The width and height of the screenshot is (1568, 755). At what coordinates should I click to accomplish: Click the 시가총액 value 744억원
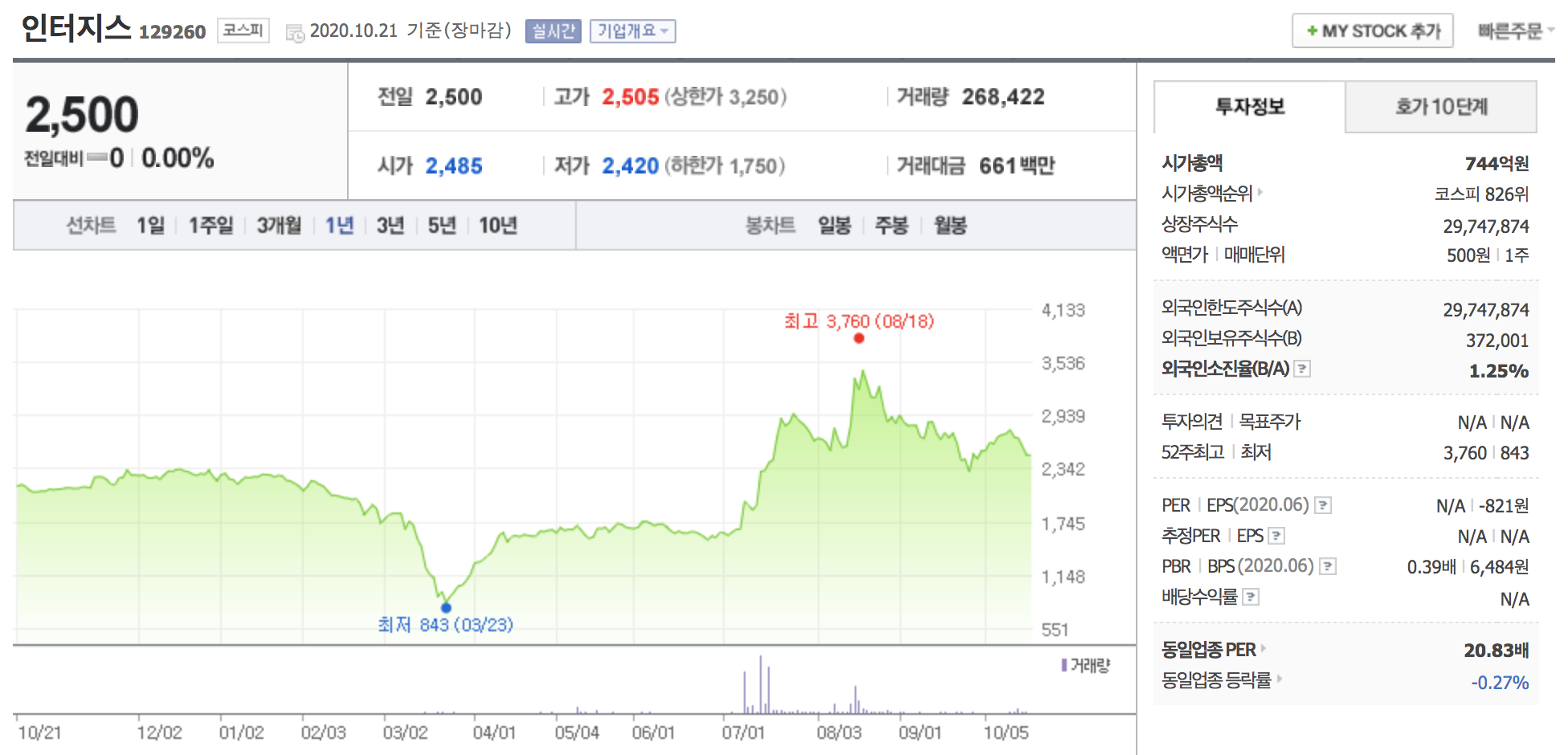1497,164
